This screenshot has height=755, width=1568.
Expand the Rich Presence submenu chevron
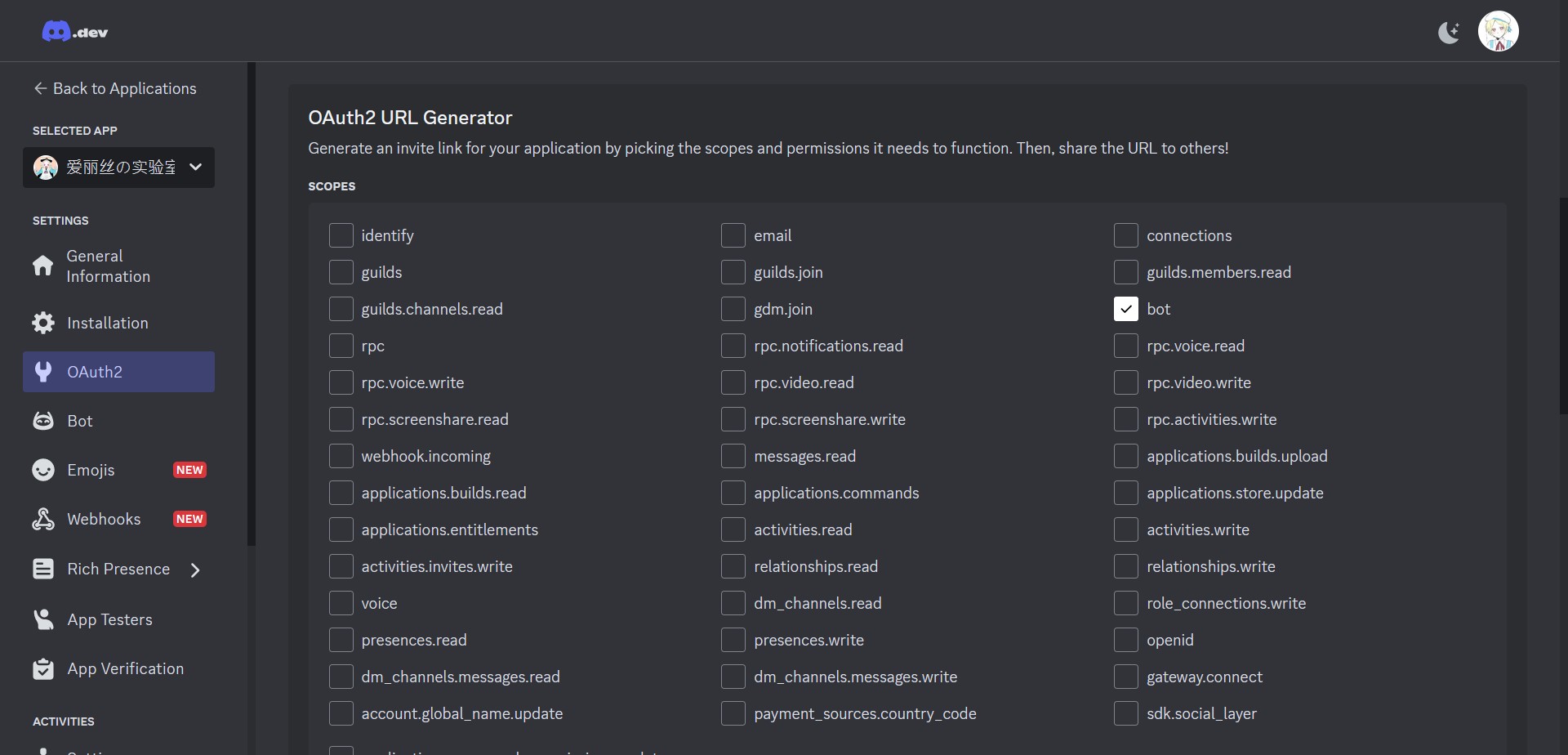coord(195,570)
